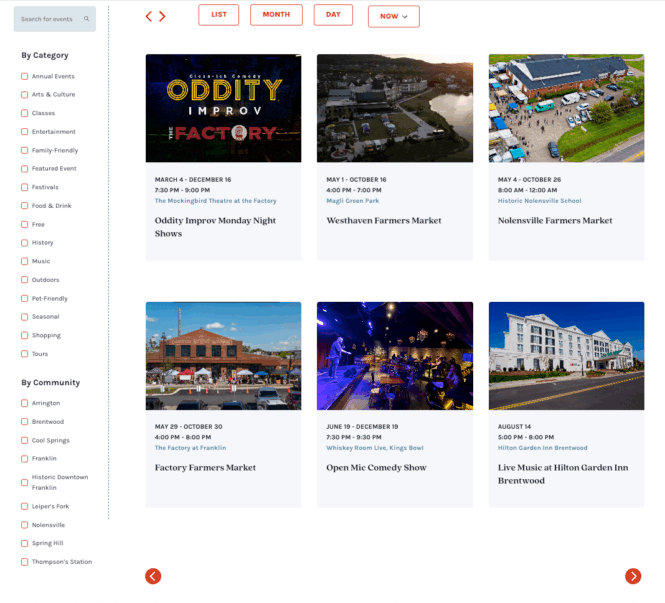Viewport: 665px width, 603px height.
Task: Check the Annual Events category
Action: pos(25,76)
